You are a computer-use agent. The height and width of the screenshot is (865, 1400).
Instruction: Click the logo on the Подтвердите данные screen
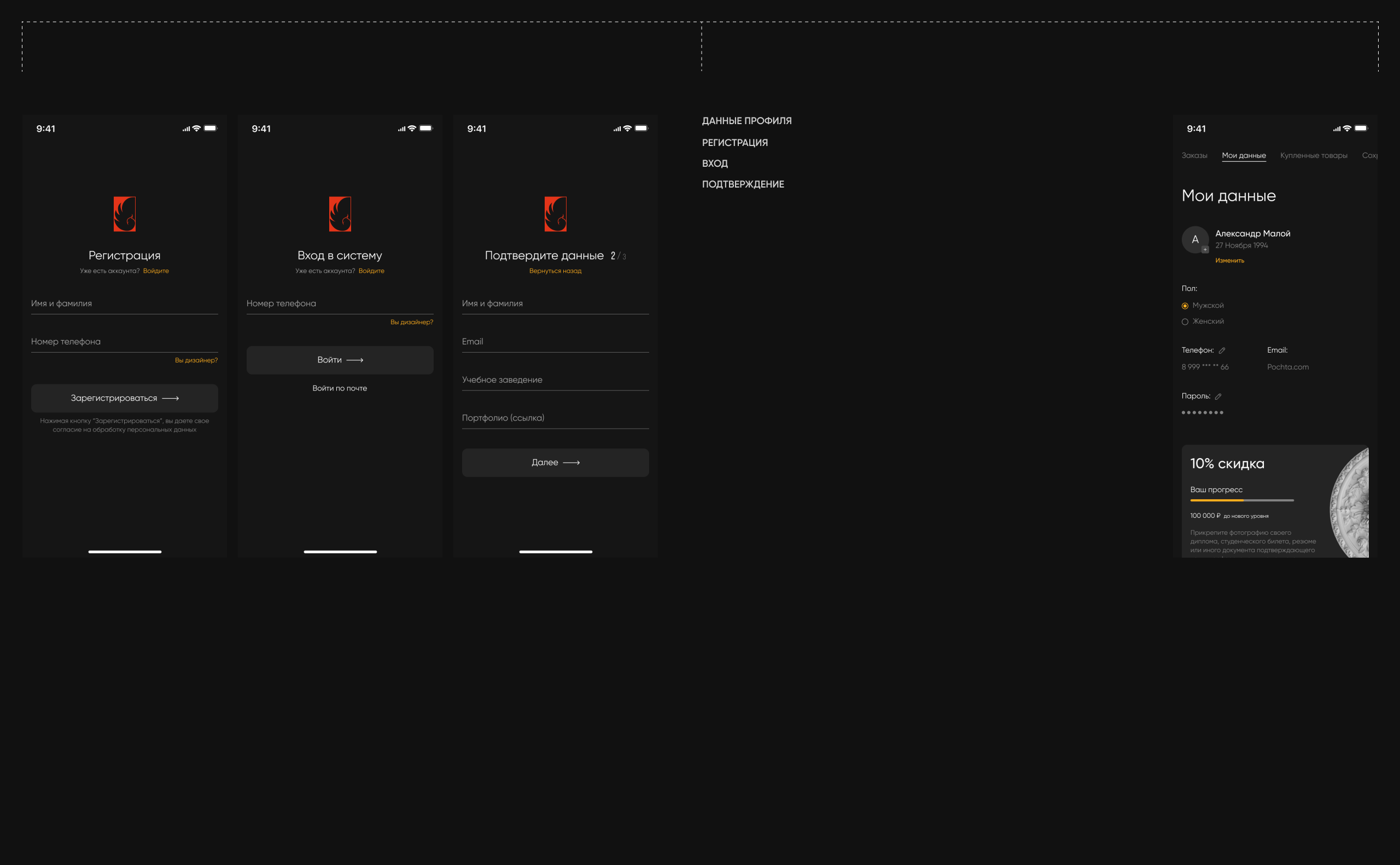coord(555,214)
